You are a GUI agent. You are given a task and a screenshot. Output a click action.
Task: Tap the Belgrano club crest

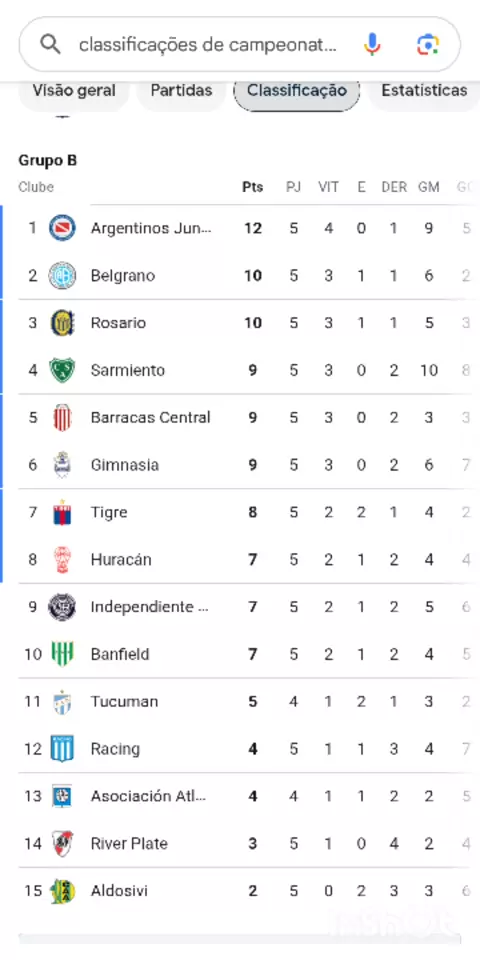(x=62, y=276)
